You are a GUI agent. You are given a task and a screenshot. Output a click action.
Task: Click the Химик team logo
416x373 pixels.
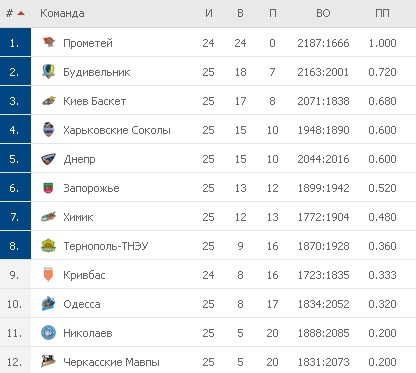pyautogui.click(x=49, y=217)
